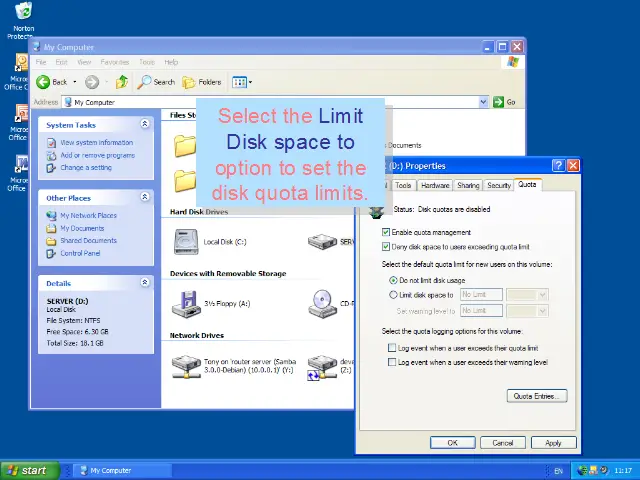Click Change a setting link
640x480 pixels.
pyautogui.click(x=86, y=167)
